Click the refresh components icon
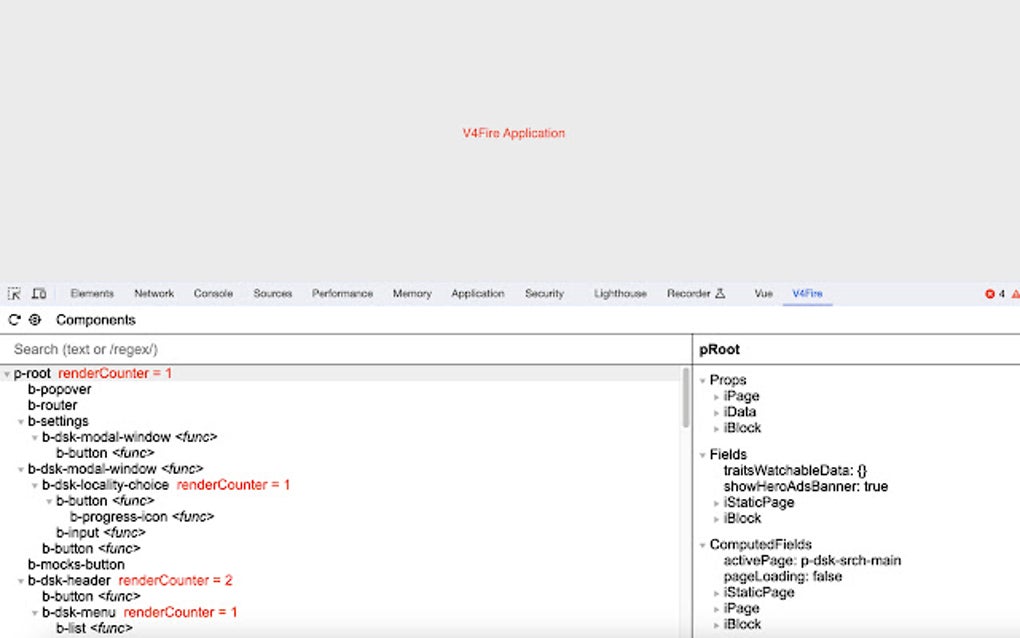Screen dimensions: 1020x638 click(12, 320)
